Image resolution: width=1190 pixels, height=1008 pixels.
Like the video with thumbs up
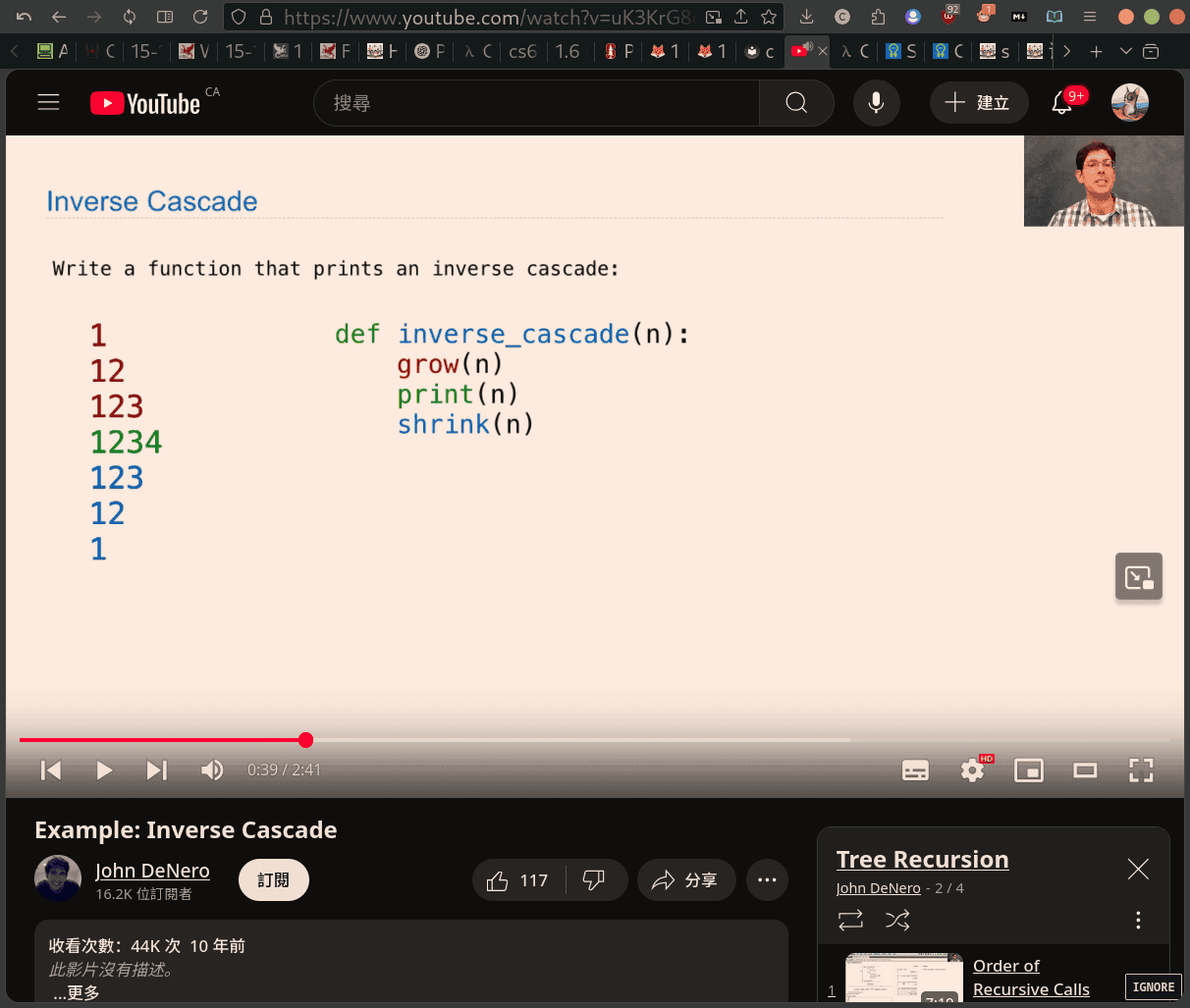[517, 880]
